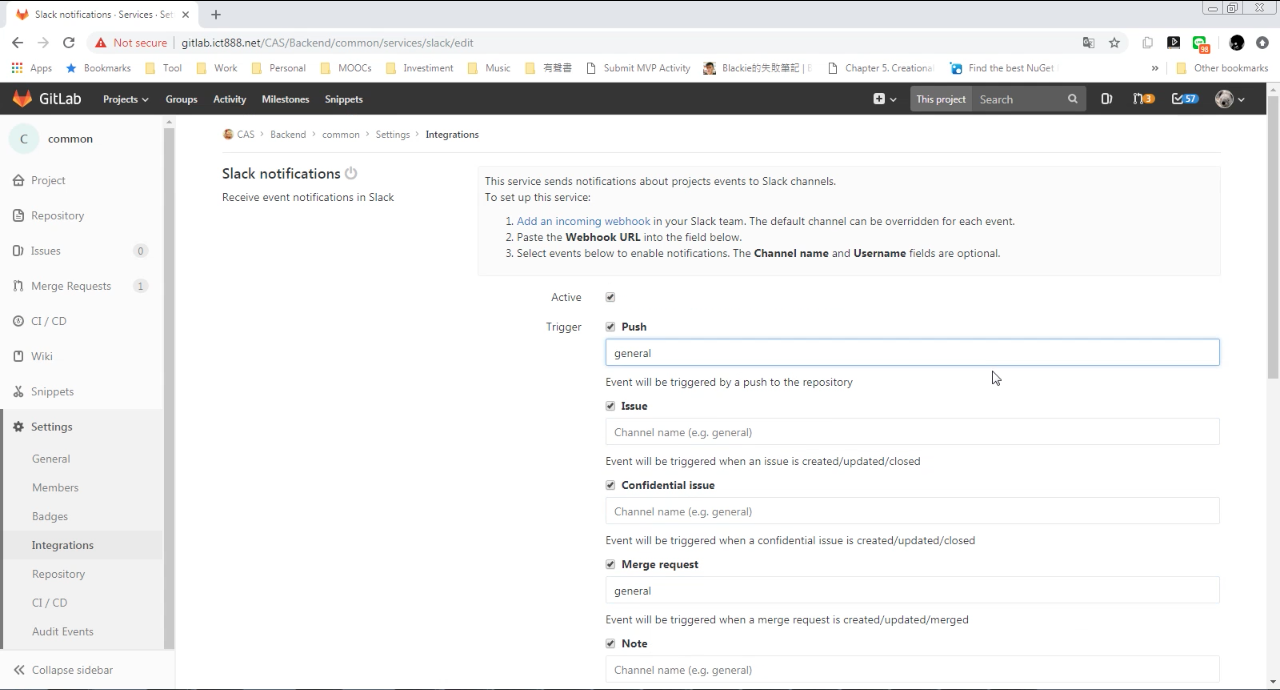Click the CI / CD rocket icon
Screen dimensions: 1280x690
pos(18,321)
